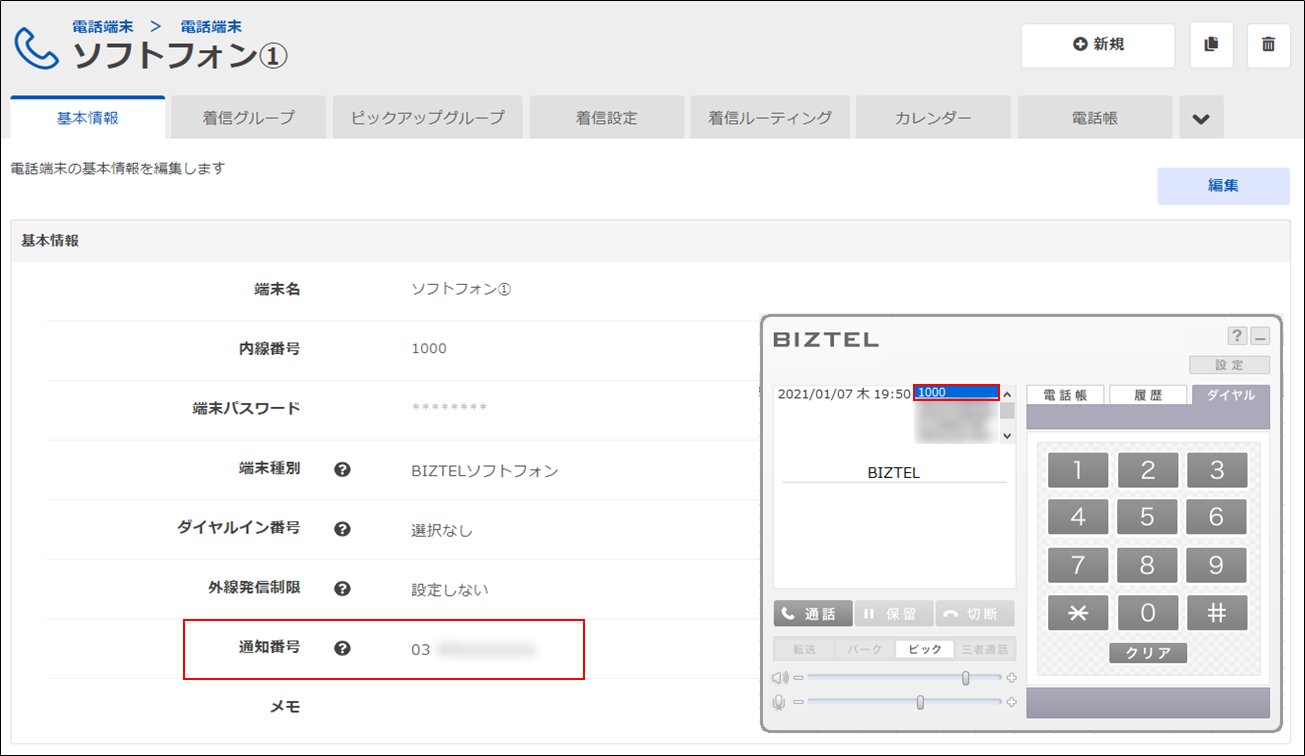Screen dimensions: 1305x756
Task: Click the speaker volume decrease minus icon
Action: (x=798, y=678)
